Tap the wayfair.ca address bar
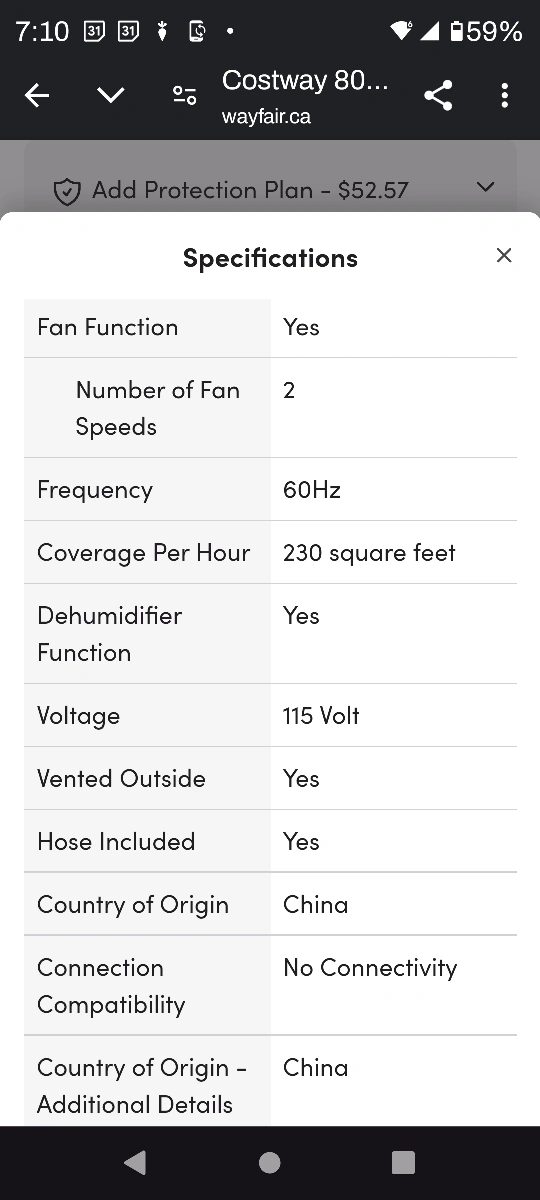Screen dimensions: 540x1200 pos(266,117)
